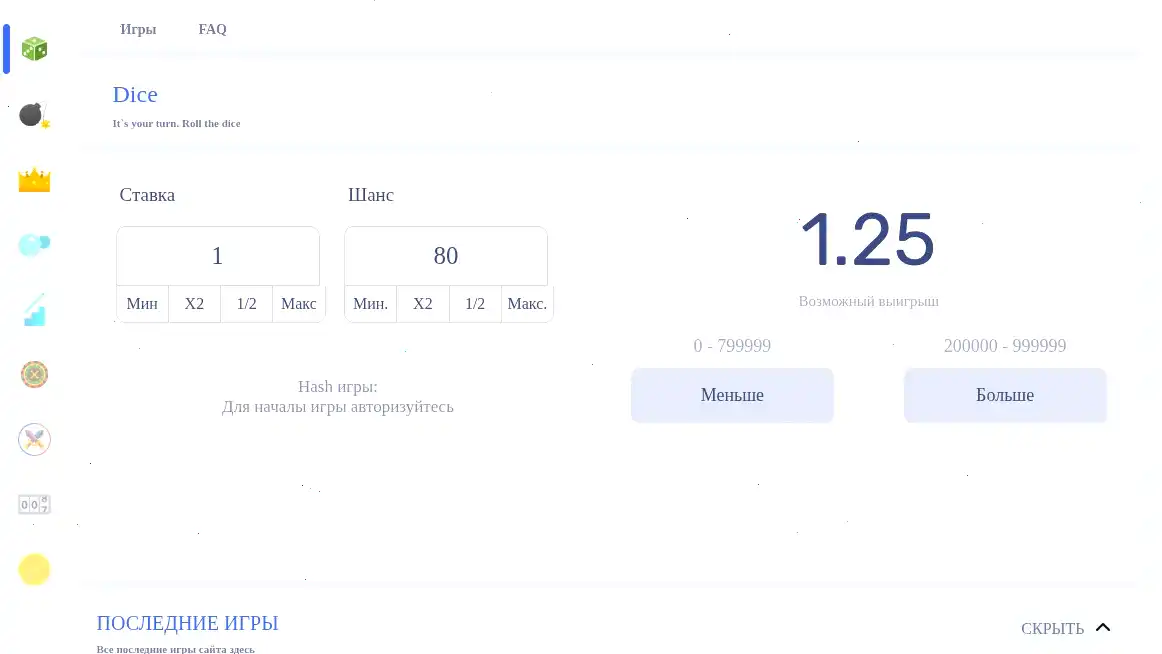
Task: Select the Dice game icon in the sidebar
Action: pyautogui.click(x=34, y=47)
